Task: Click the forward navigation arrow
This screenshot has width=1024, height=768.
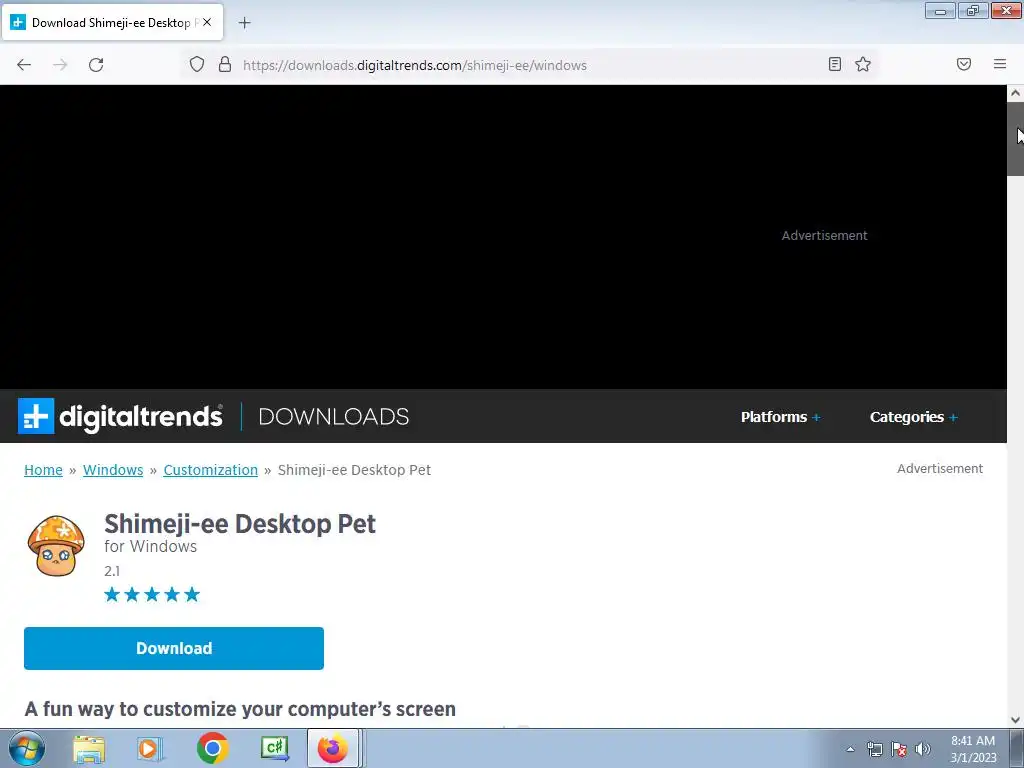Action: tap(60, 65)
